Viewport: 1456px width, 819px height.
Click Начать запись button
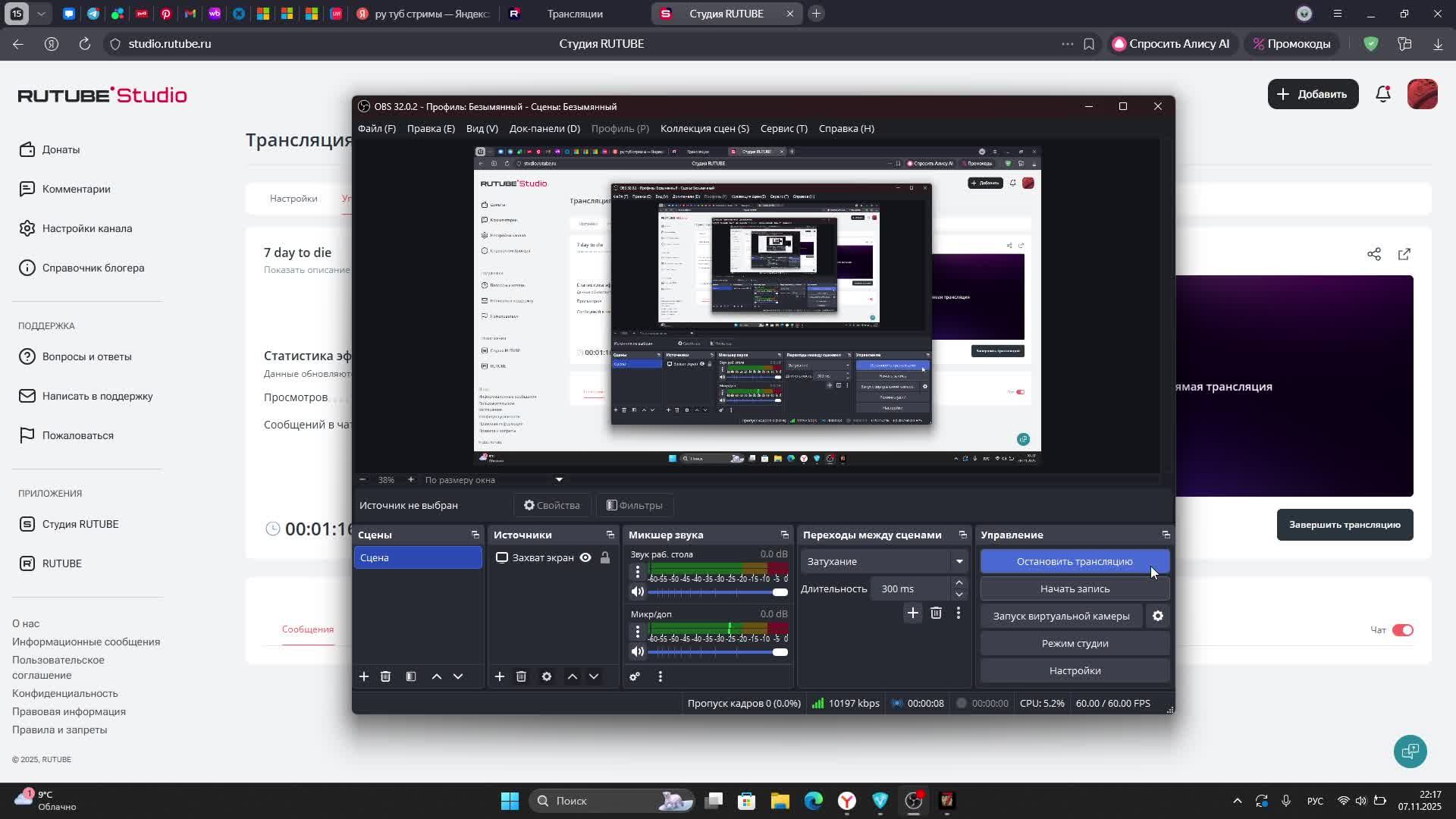pyautogui.click(x=1075, y=588)
